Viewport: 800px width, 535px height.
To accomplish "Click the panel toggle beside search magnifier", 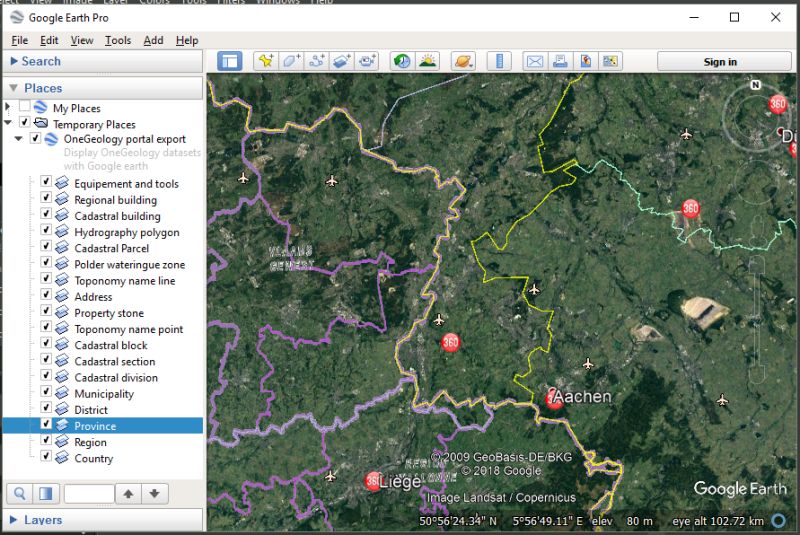I will tap(46, 494).
